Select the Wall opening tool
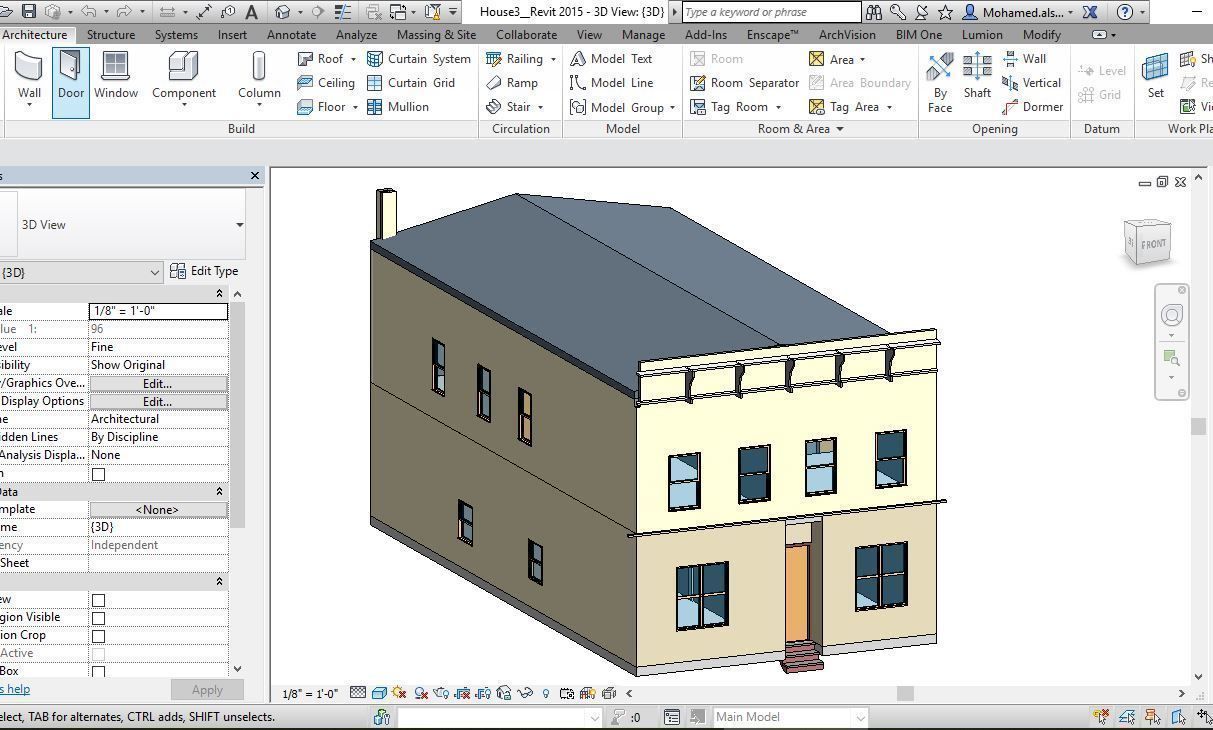Viewport: 1213px width, 730px height. tap(1024, 59)
